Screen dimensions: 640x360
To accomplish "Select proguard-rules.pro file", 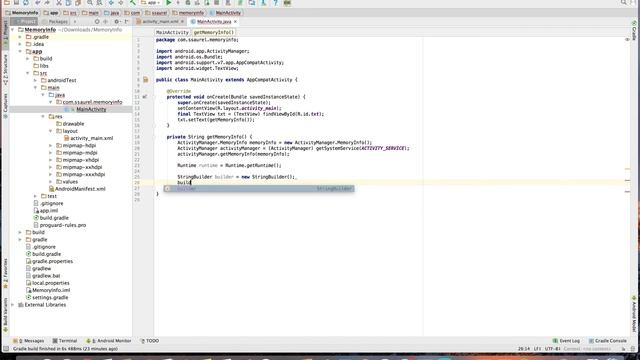I will click(x=60, y=225).
